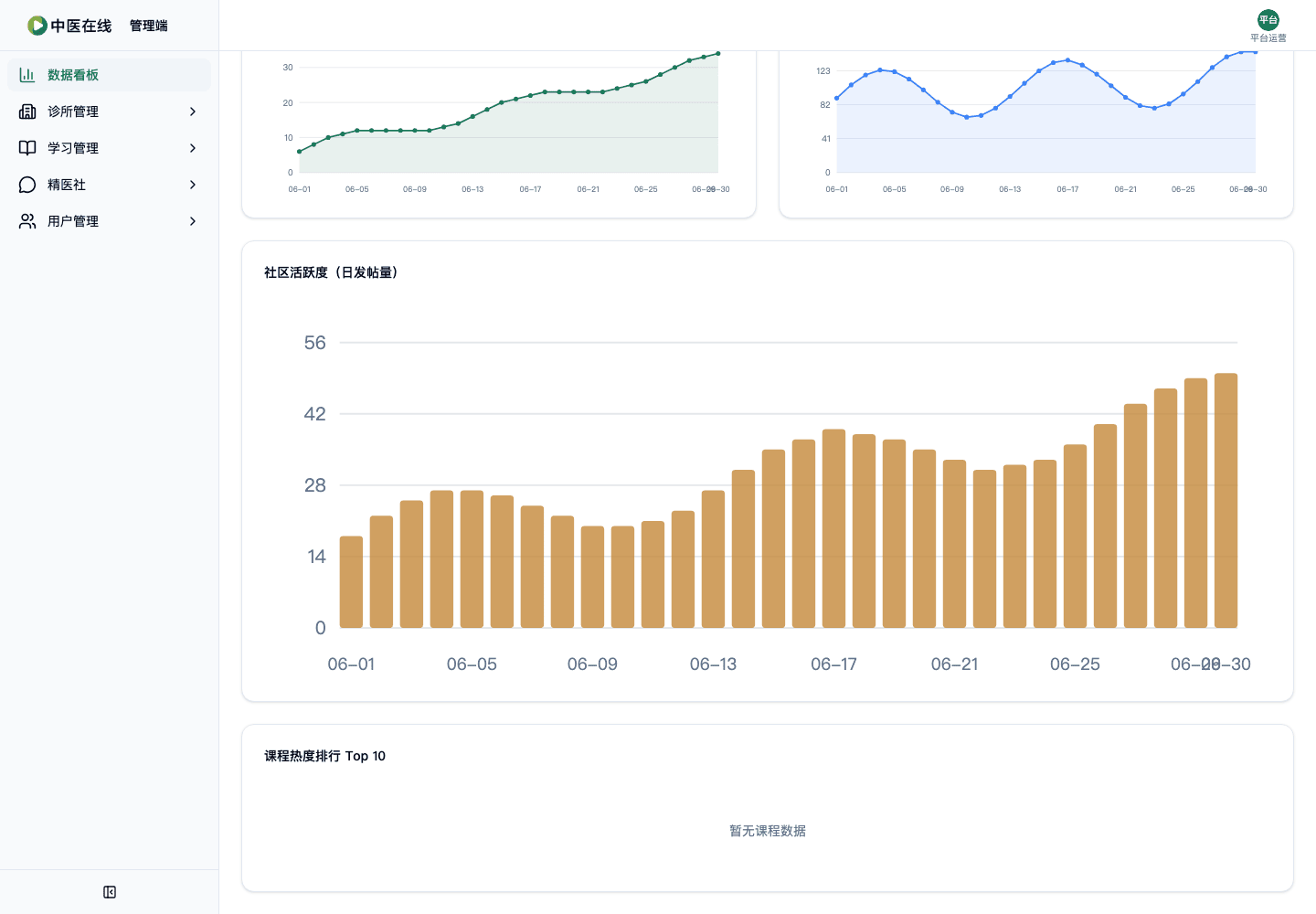Expand the 学习管理 chevron arrow
This screenshot has width=1316, height=914.
(193, 148)
